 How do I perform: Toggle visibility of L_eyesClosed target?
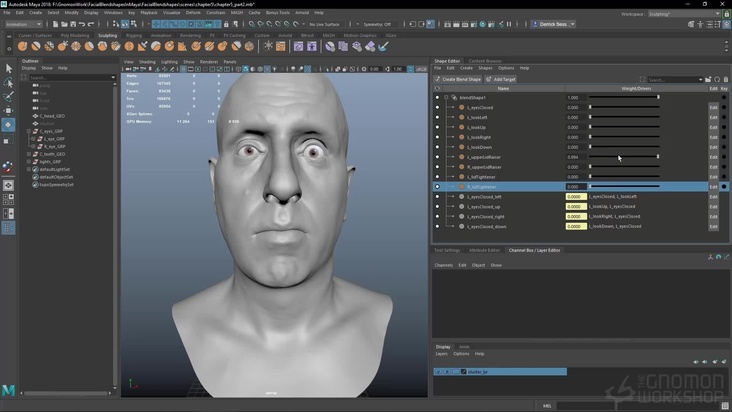437,108
